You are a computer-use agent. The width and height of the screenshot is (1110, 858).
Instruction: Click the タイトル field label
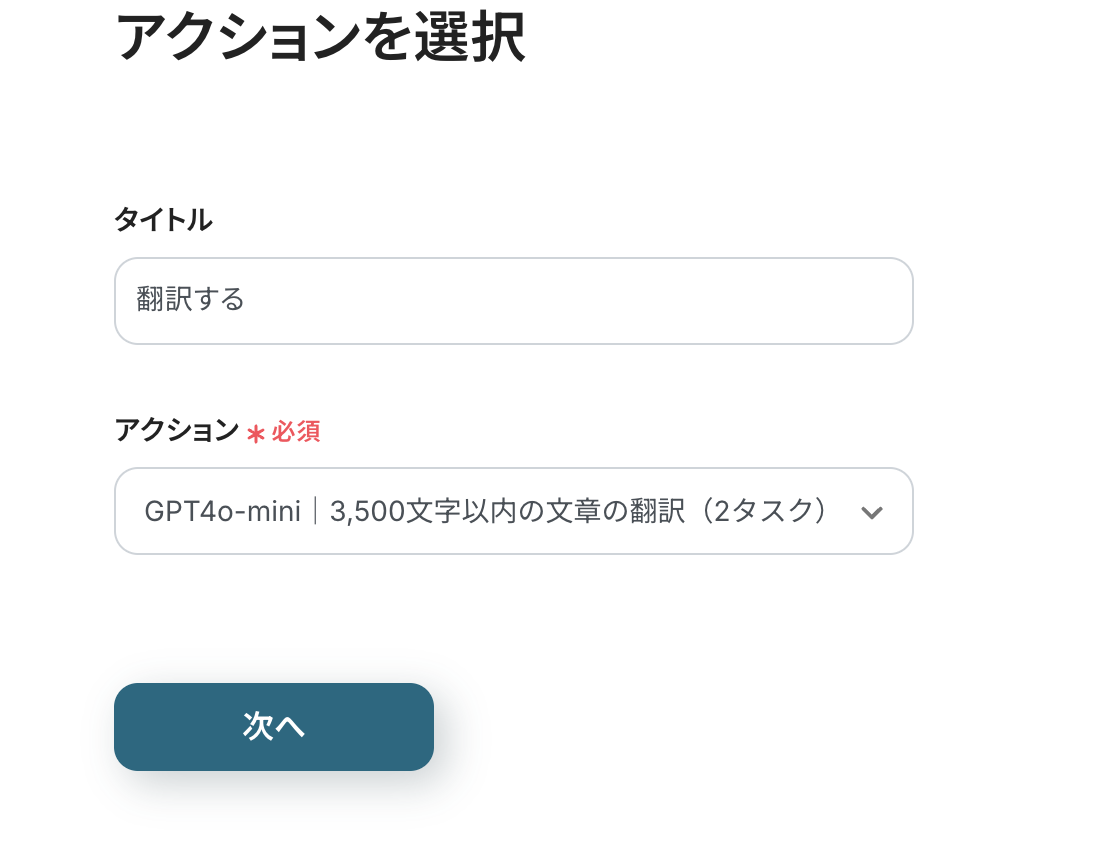point(163,220)
